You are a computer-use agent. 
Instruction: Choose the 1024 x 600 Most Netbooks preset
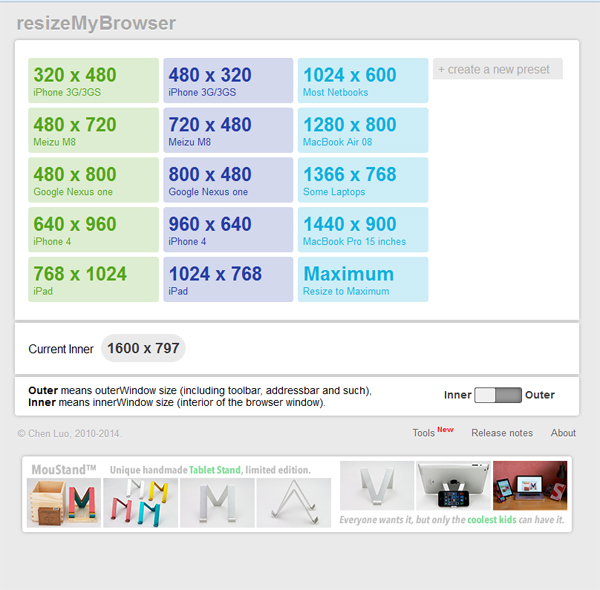point(363,80)
